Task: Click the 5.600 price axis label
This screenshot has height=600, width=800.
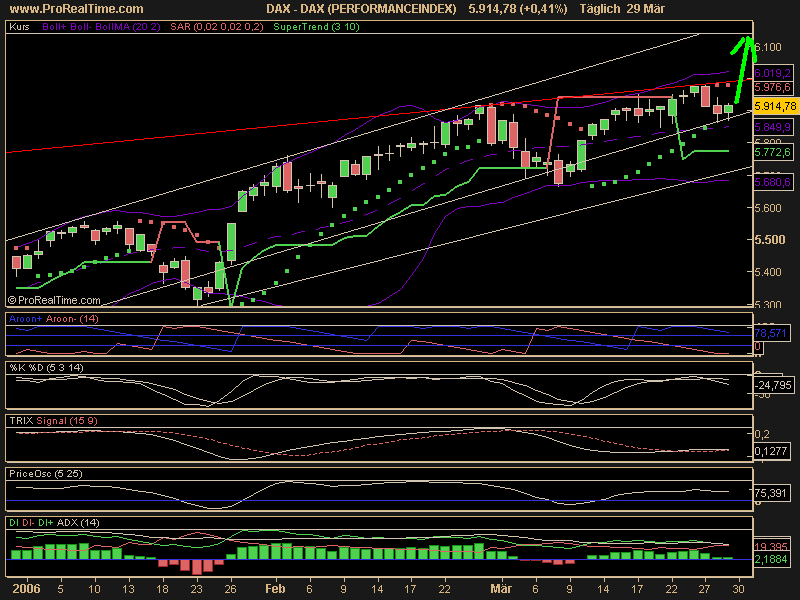Action: (x=768, y=208)
